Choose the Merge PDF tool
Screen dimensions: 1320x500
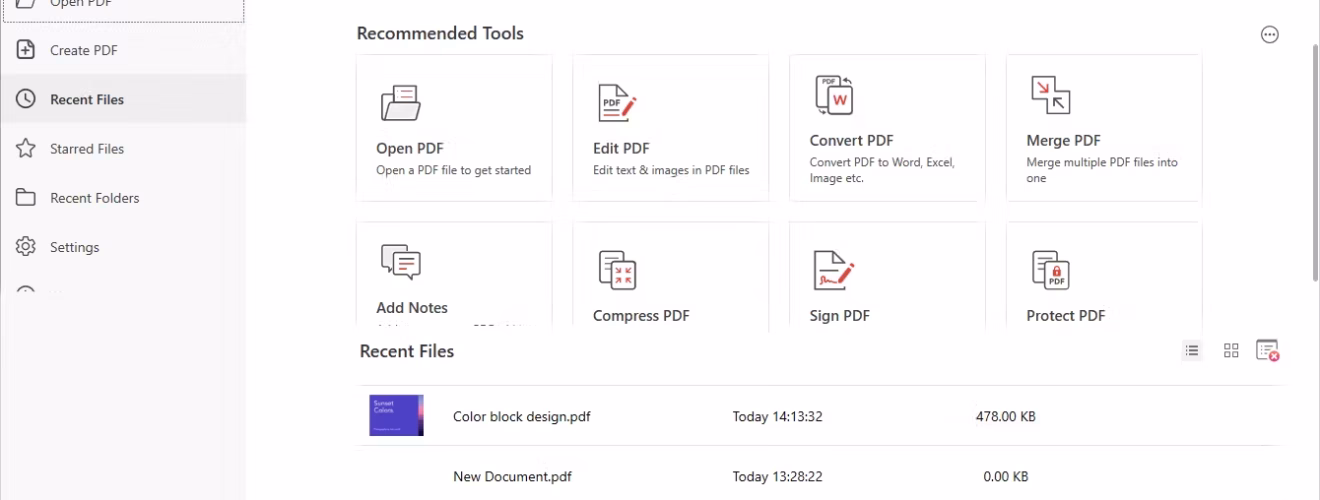[1104, 128]
